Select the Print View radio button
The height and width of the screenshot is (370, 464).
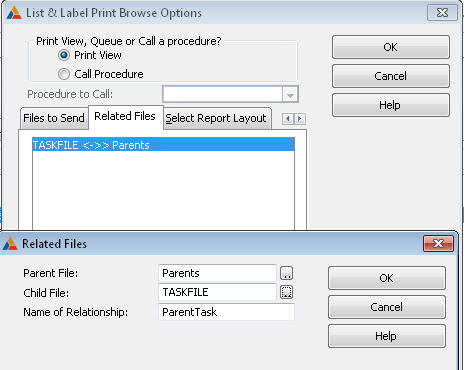tap(64, 55)
